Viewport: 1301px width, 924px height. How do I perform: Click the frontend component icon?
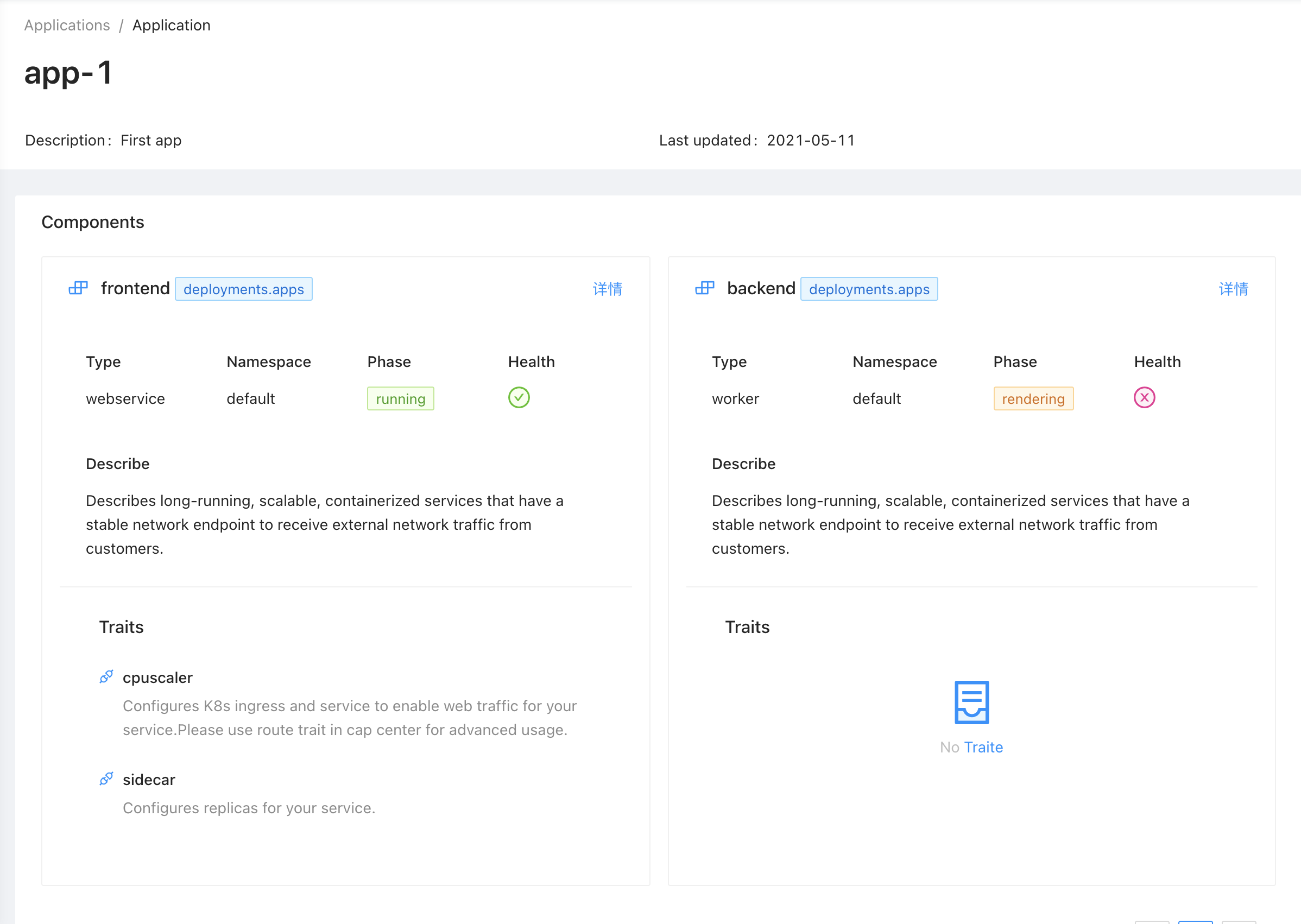[x=78, y=288]
